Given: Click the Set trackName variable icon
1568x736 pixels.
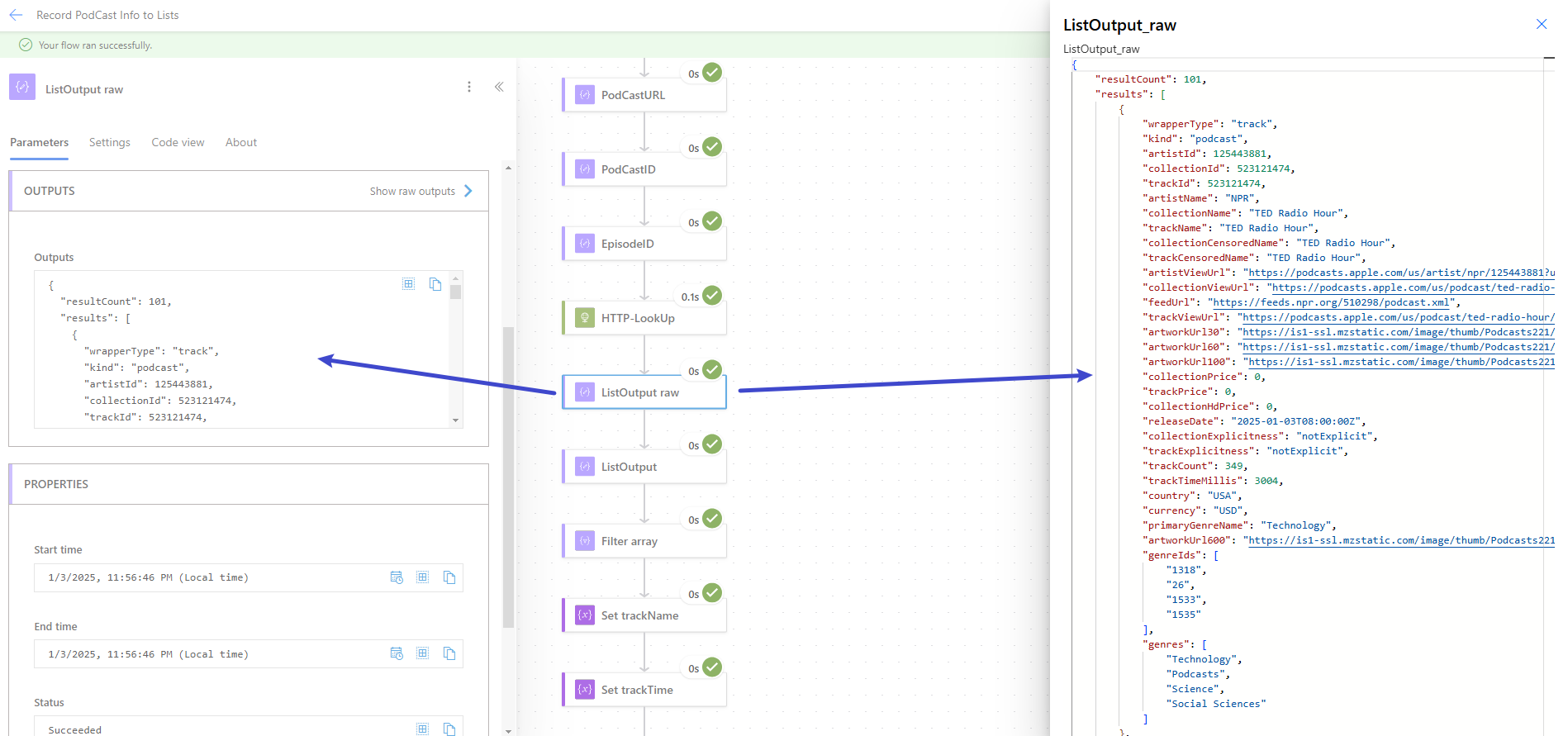Looking at the screenshot, I should coord(585,615).
